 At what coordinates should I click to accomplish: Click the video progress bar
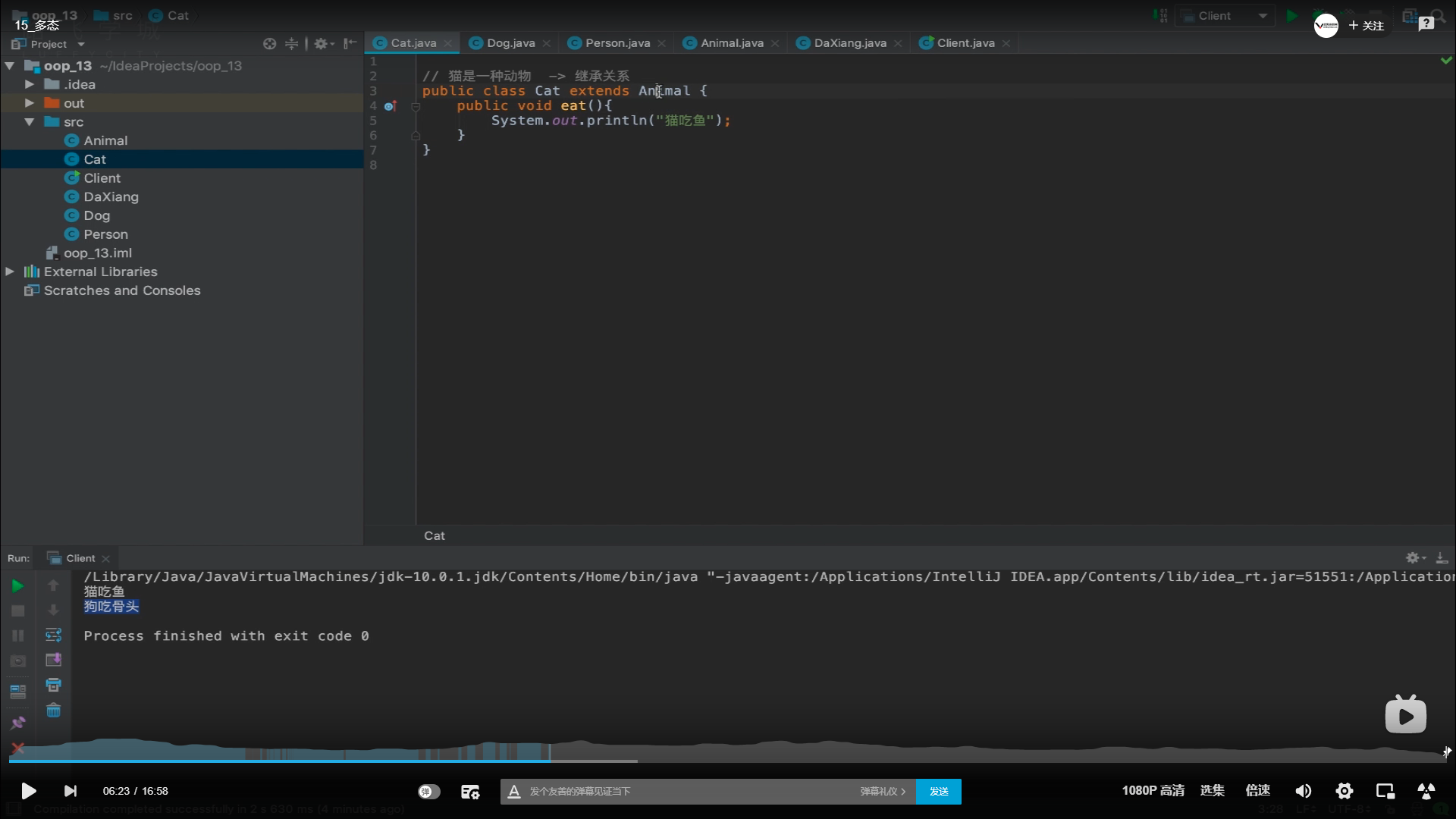[x=728, y=761]
